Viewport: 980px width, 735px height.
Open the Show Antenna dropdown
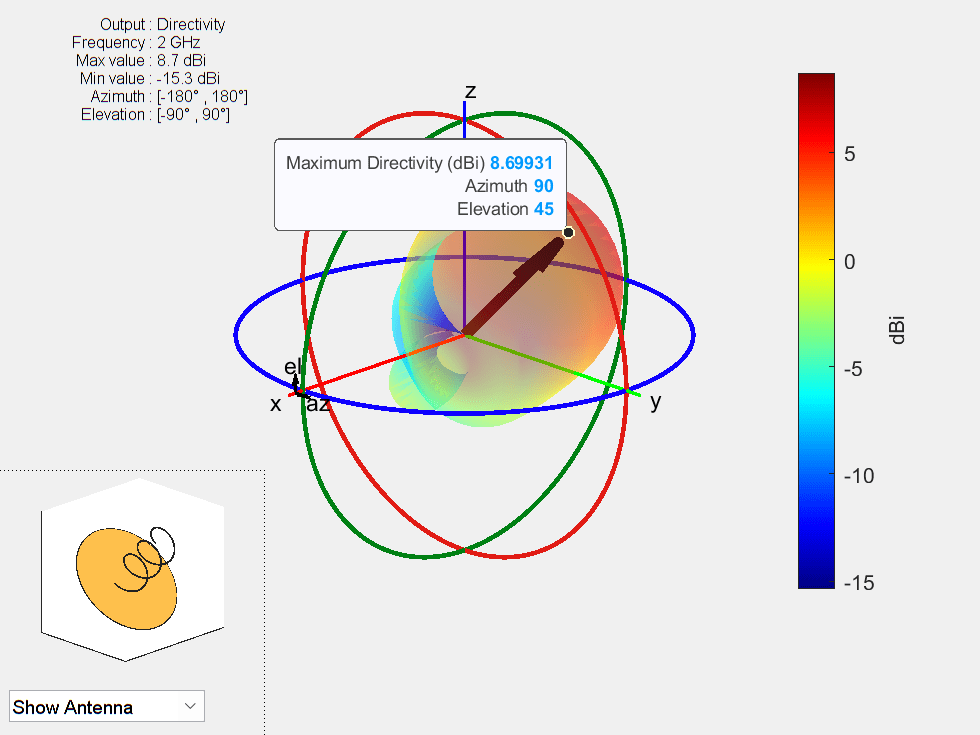coord(107,706)
